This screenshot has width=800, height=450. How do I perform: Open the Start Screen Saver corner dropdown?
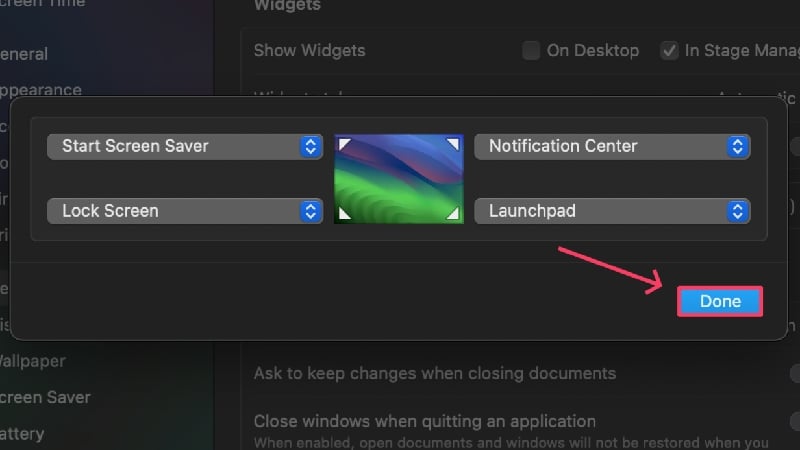(185, 146)
